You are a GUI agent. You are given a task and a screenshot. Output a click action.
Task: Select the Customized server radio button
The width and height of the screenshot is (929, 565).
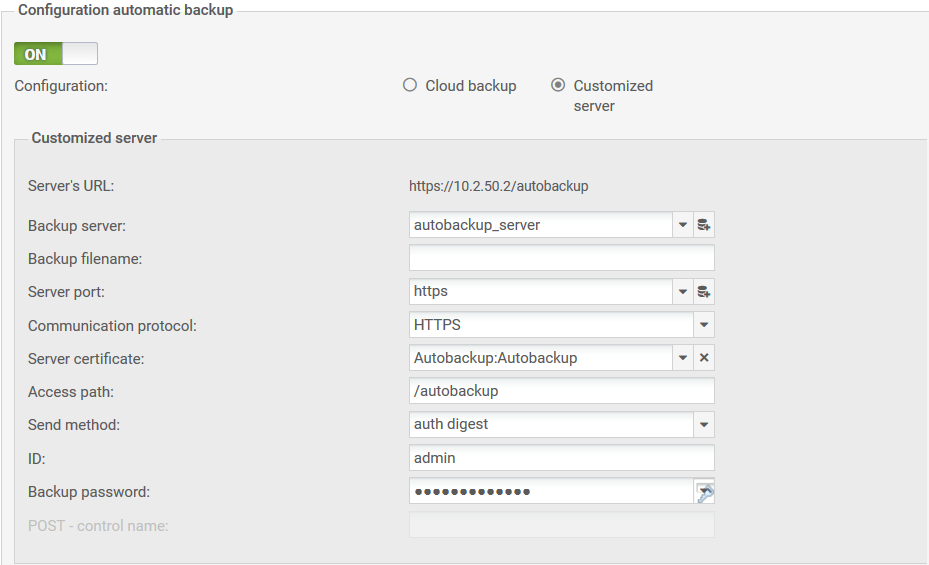[x=558, y=86]
